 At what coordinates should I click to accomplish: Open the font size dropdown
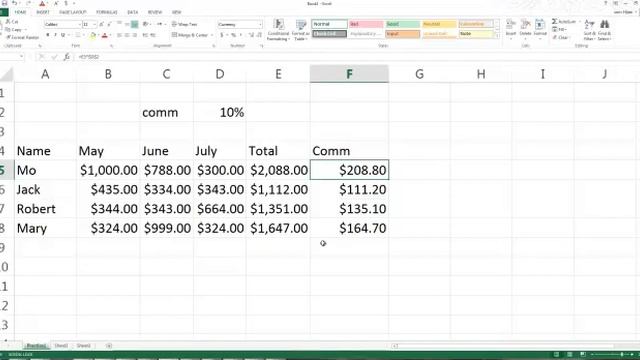coord(95,24)
